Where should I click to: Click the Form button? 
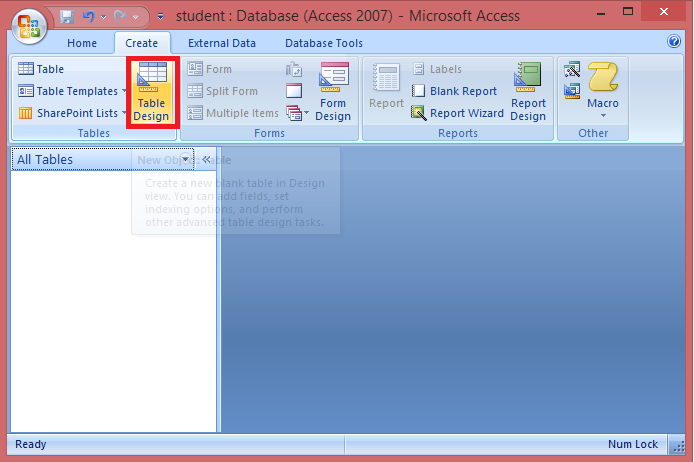[x=209, y=69]
